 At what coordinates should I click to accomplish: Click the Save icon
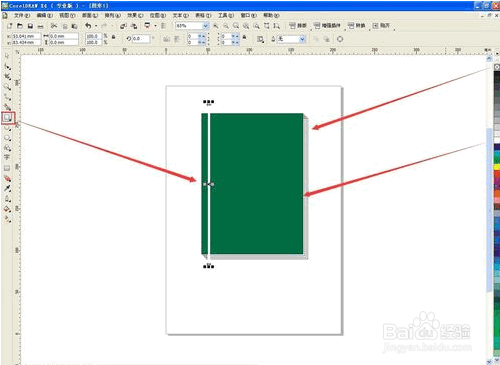30,26
